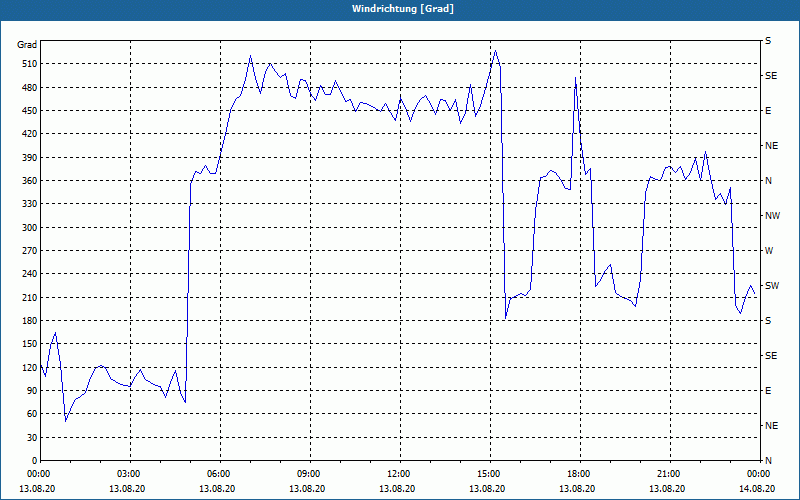Select the 30 value on the degree axis
The image size is (800, 500).
pos(32,437)
